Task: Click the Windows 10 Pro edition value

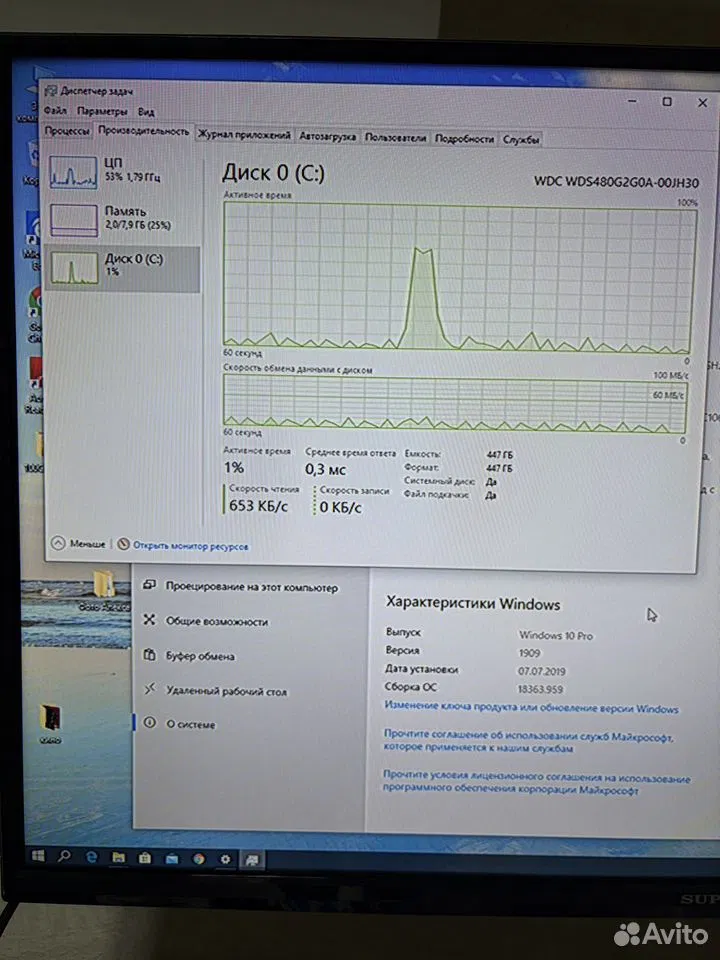Action: coord(555,636)
